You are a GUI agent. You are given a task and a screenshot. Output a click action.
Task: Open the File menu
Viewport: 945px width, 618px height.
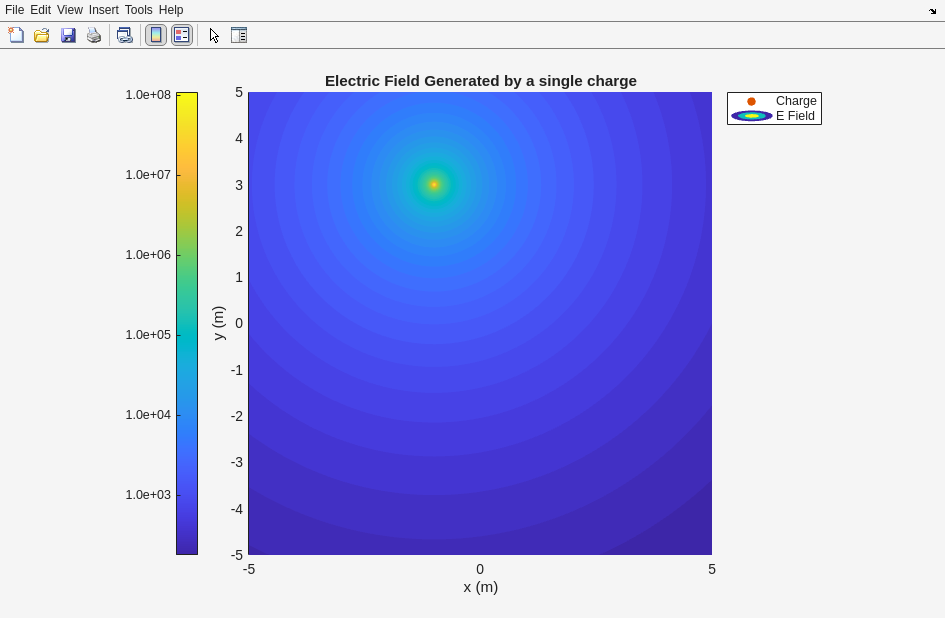pyautogui.click(x=14, y=10)
